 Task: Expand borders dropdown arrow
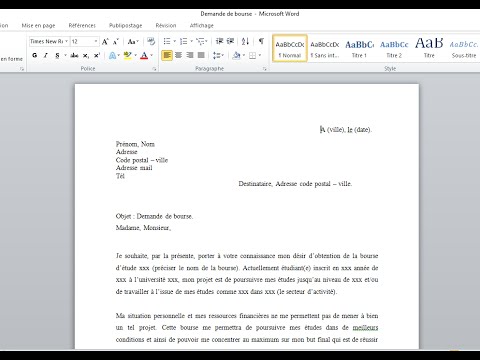pos(260,55)
